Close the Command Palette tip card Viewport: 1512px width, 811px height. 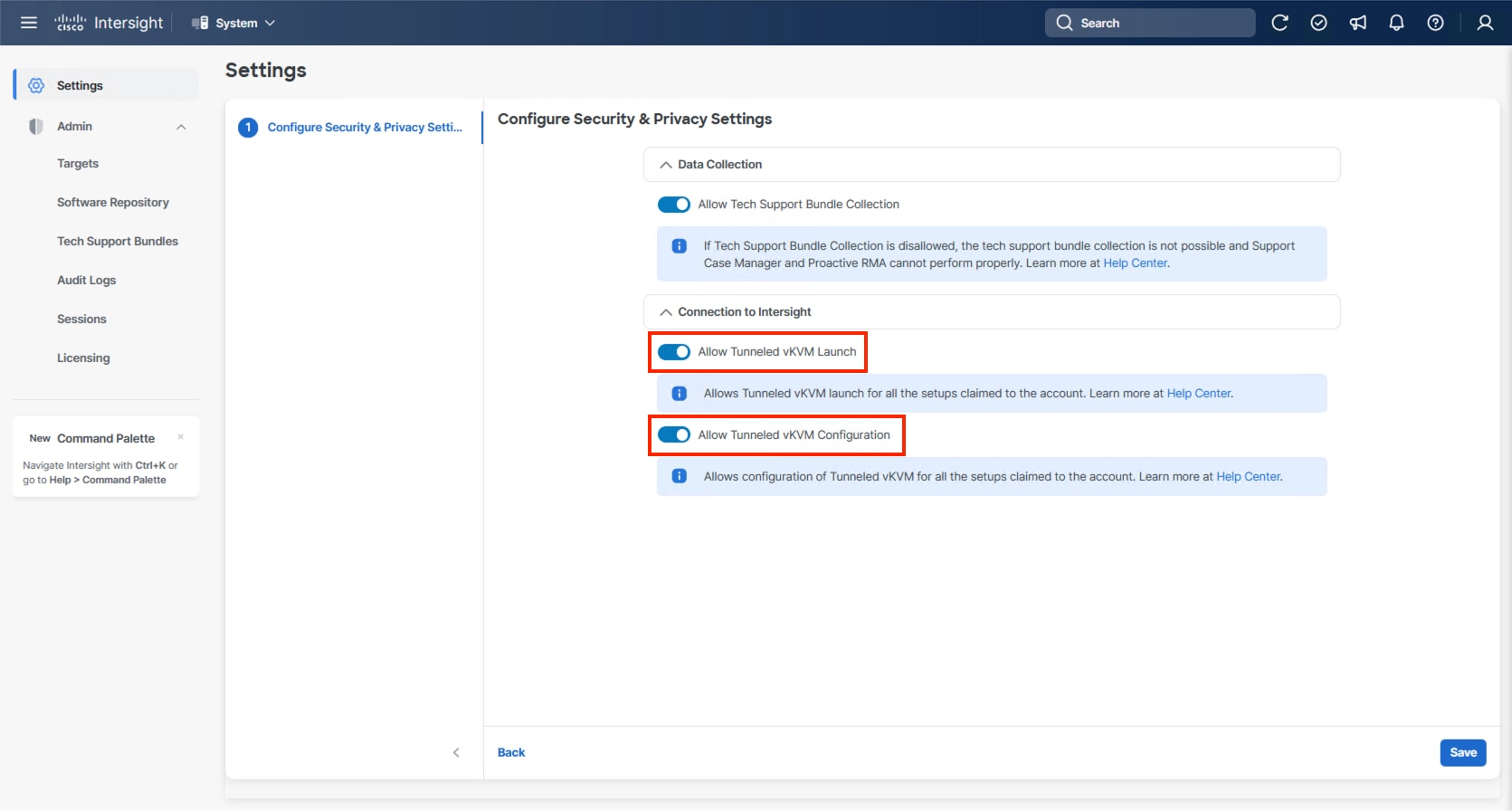click(x=181, y=437)
